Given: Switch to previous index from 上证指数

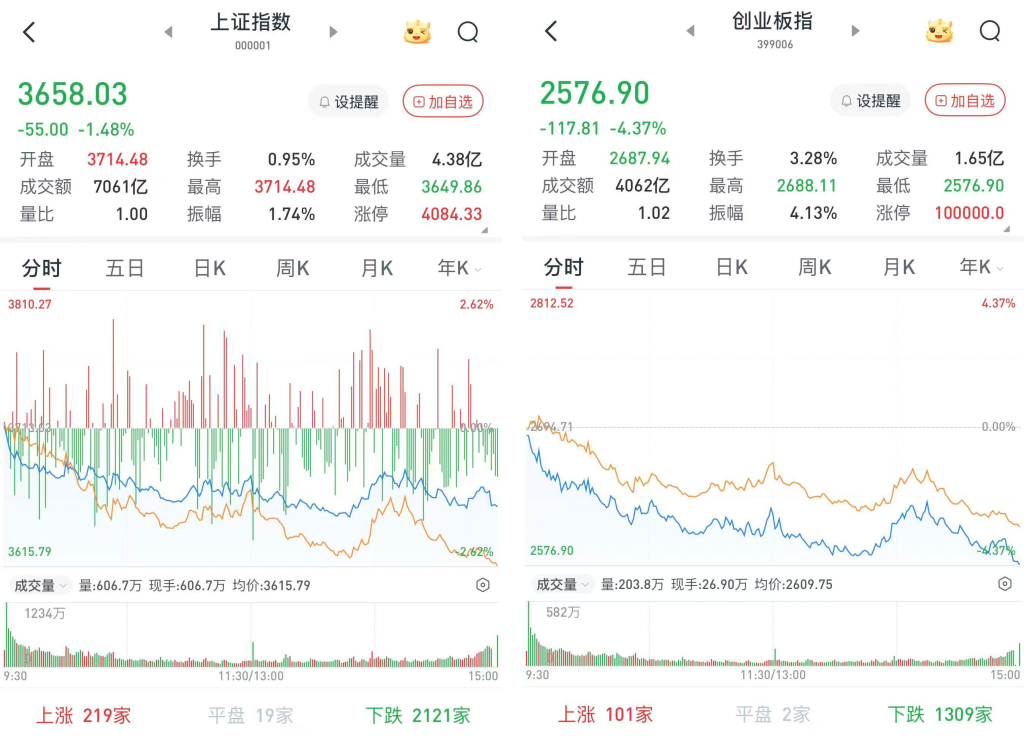Looking at the screenshot, I should (168, 32).
